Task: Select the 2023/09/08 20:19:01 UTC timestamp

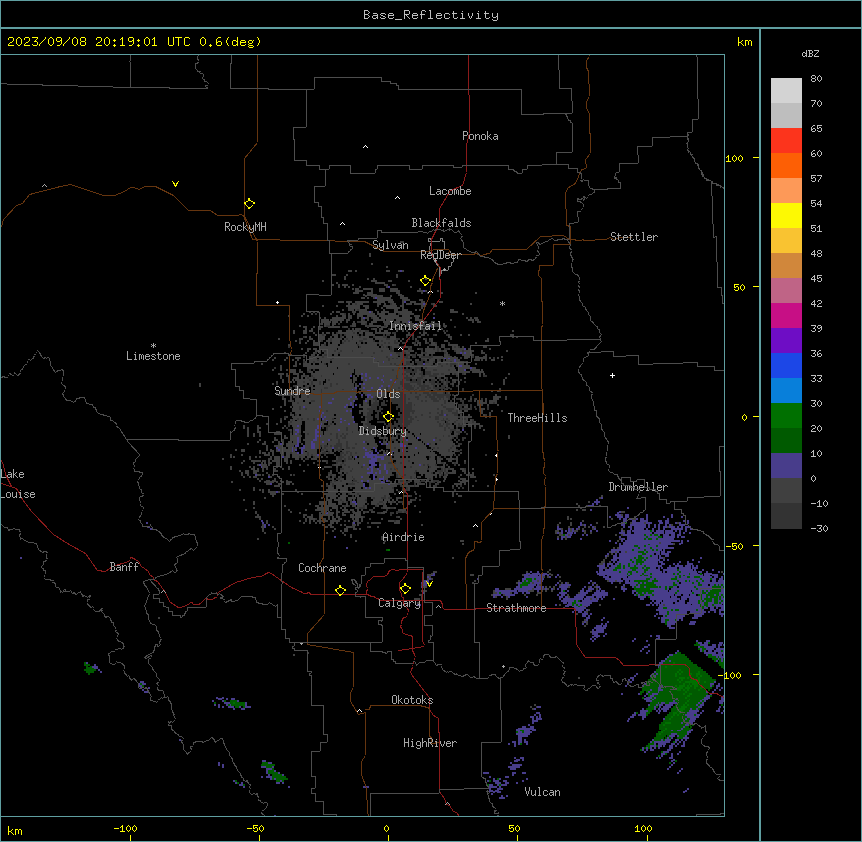Action: point(99,42)
